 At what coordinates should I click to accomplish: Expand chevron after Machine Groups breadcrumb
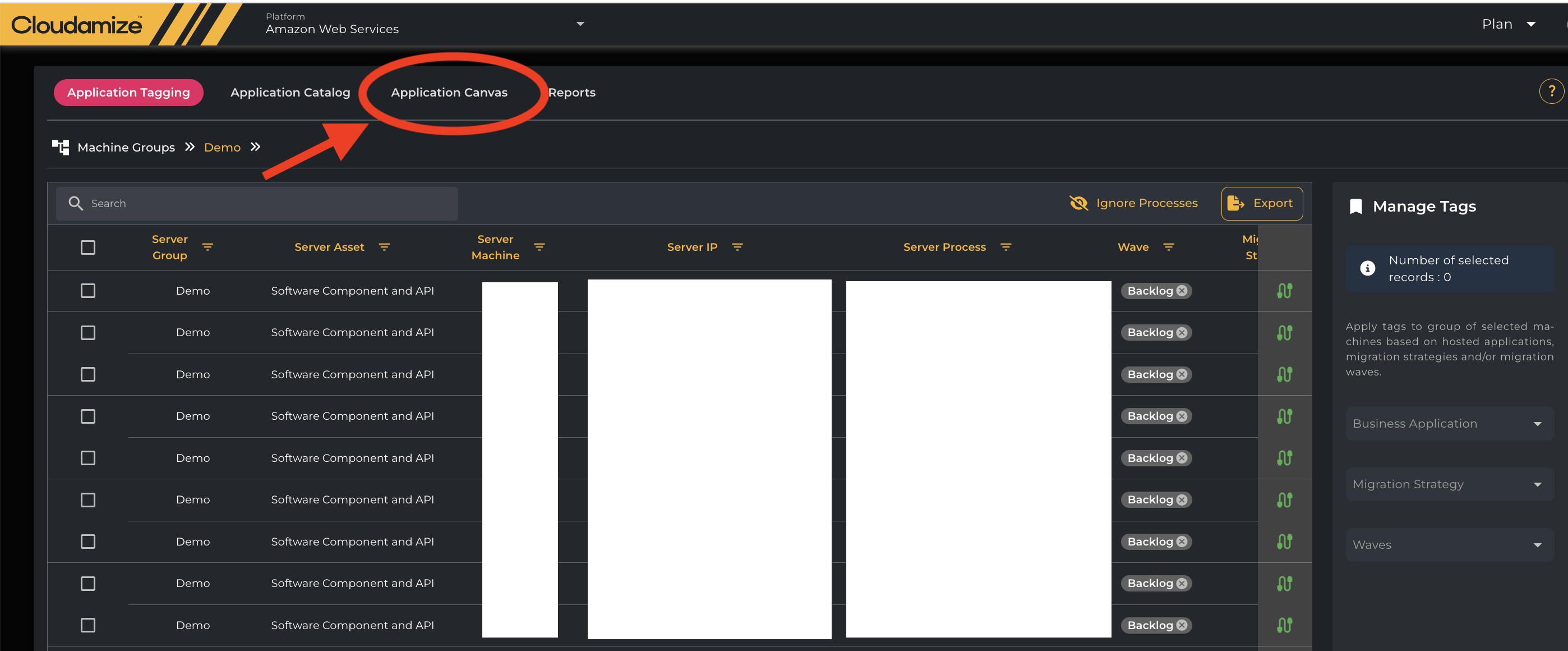[190, 147]
